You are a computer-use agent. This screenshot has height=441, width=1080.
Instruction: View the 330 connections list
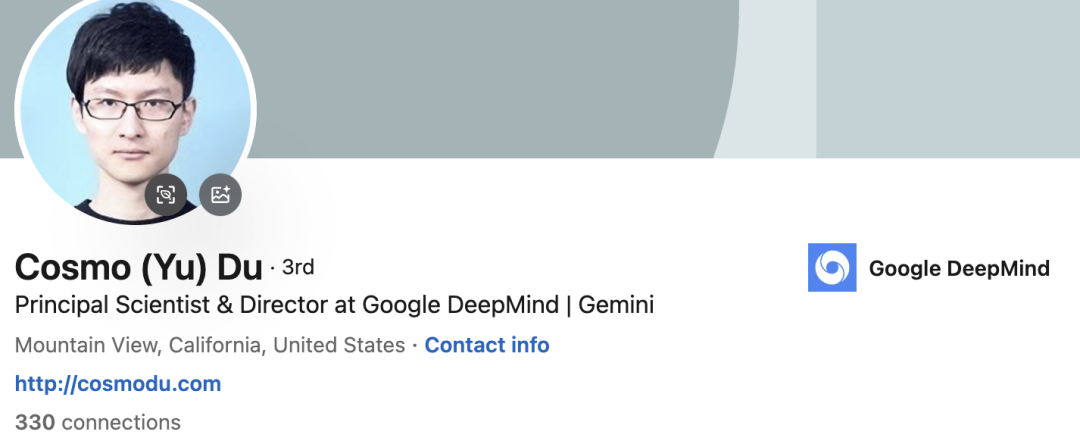point(98,422)
